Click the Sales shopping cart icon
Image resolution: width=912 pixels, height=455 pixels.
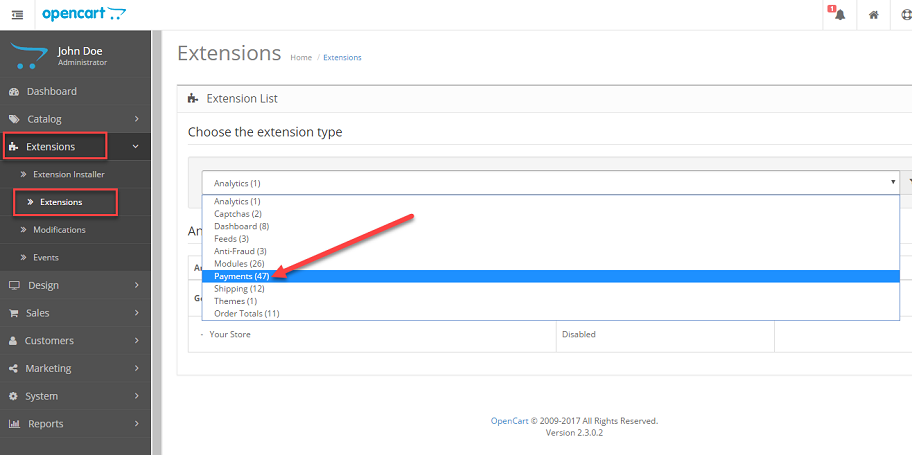[13, 313]
